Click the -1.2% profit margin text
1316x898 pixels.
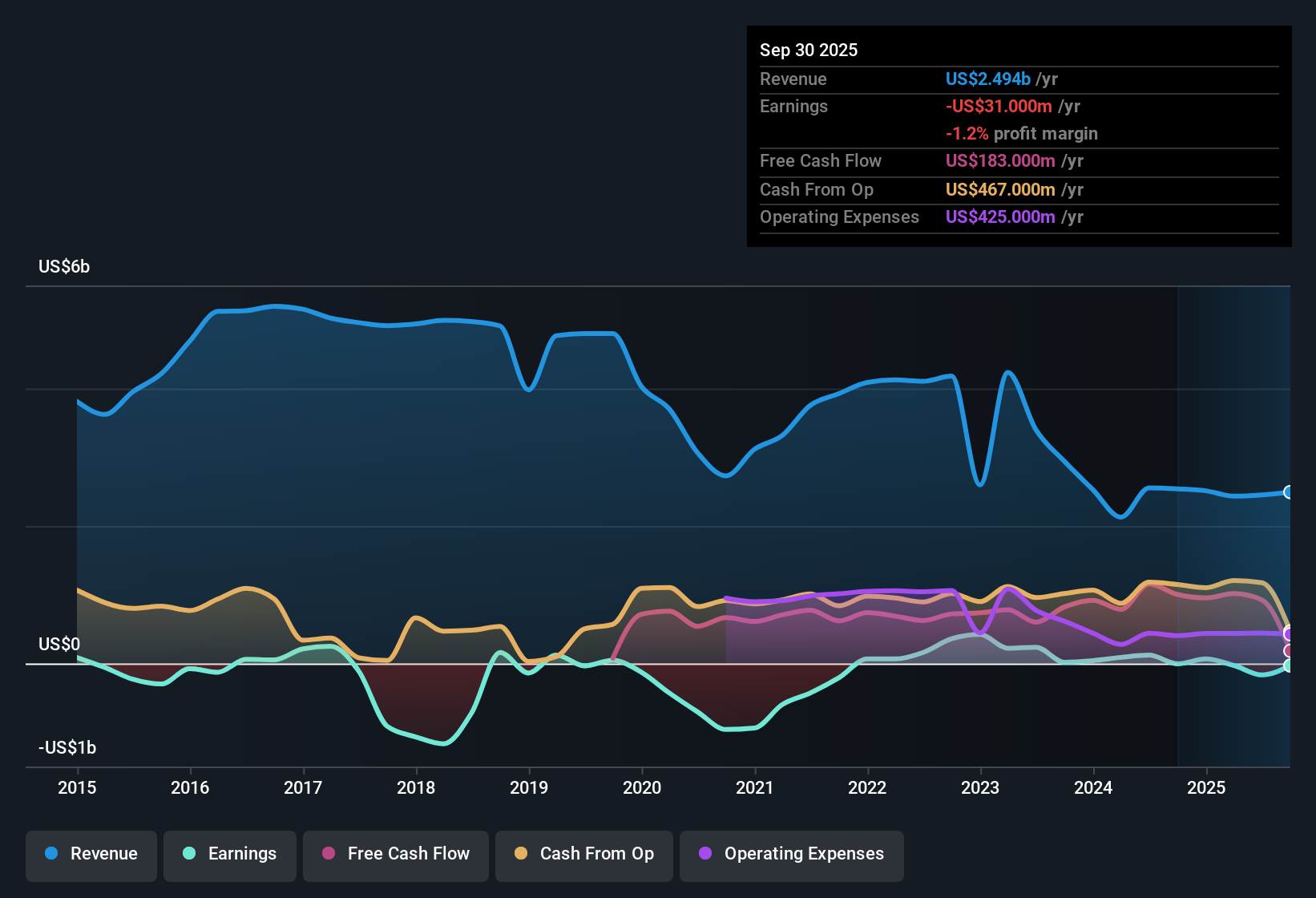(x=1023, y=134)
